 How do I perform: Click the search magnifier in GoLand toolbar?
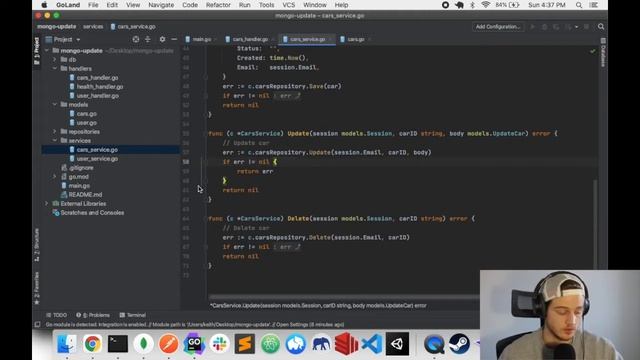click(601, 27)
